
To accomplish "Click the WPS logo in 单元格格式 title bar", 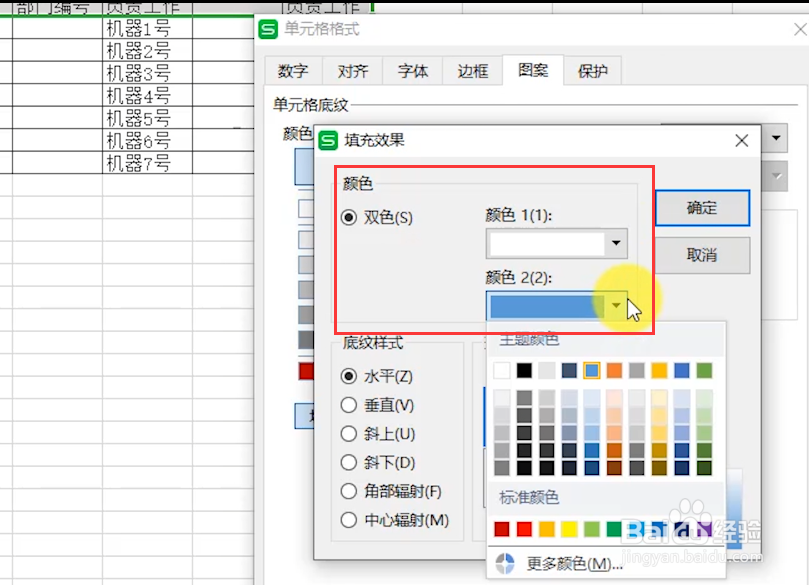I will [x=268, y=30].
